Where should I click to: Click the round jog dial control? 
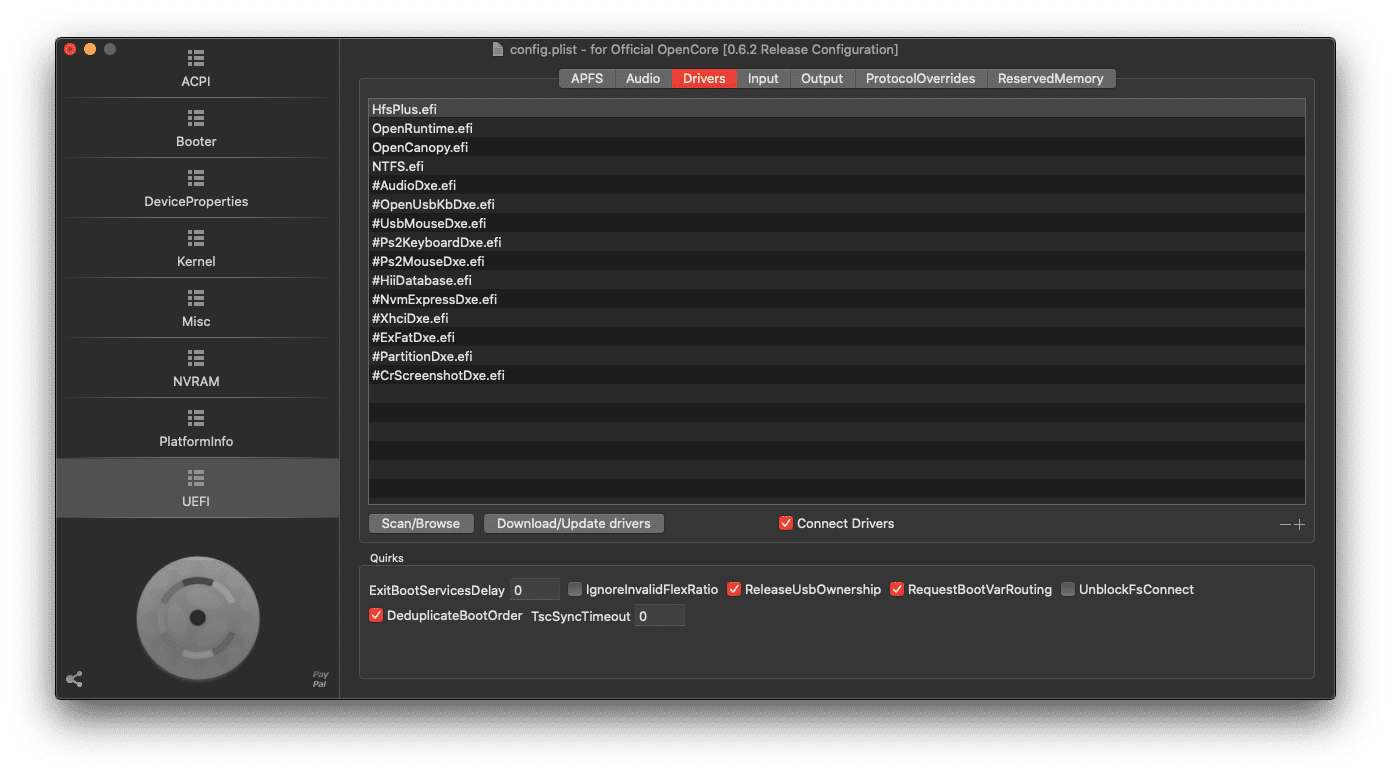(198, 618)
